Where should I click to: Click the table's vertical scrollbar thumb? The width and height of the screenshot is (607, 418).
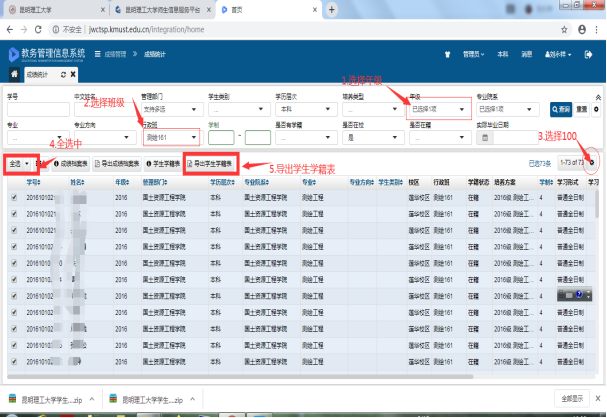(597, 204)
